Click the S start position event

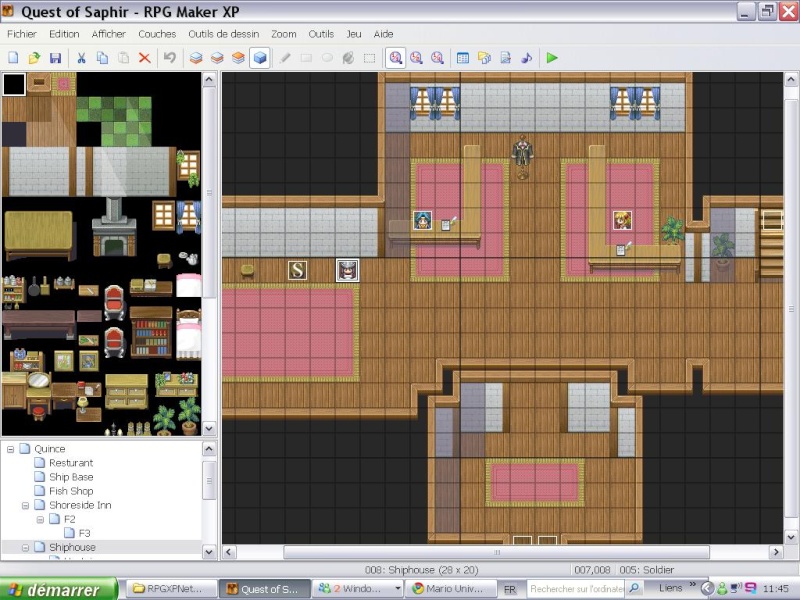297,270
